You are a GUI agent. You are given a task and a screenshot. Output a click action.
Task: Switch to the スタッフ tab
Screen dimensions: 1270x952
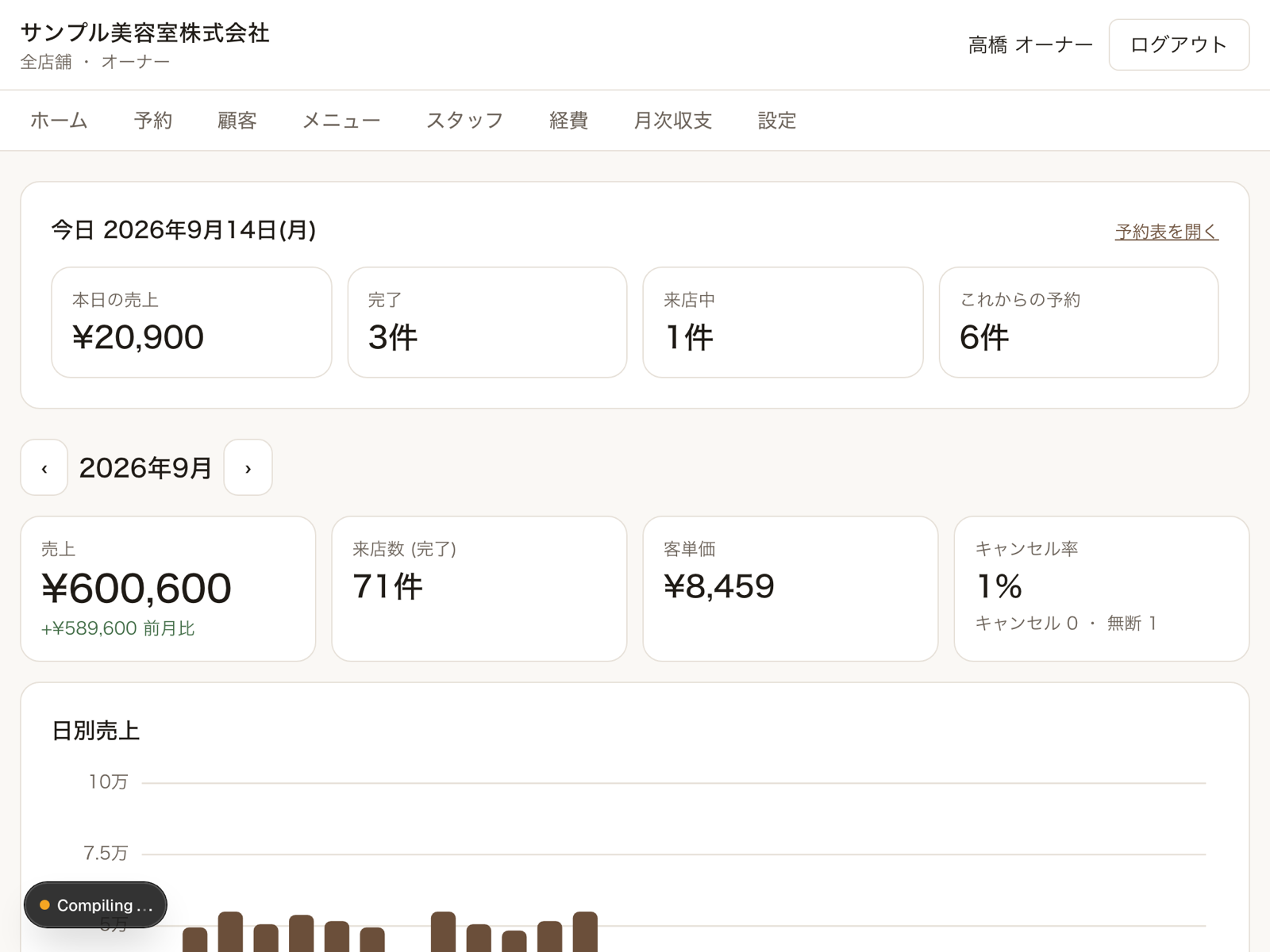coord(464,121)
